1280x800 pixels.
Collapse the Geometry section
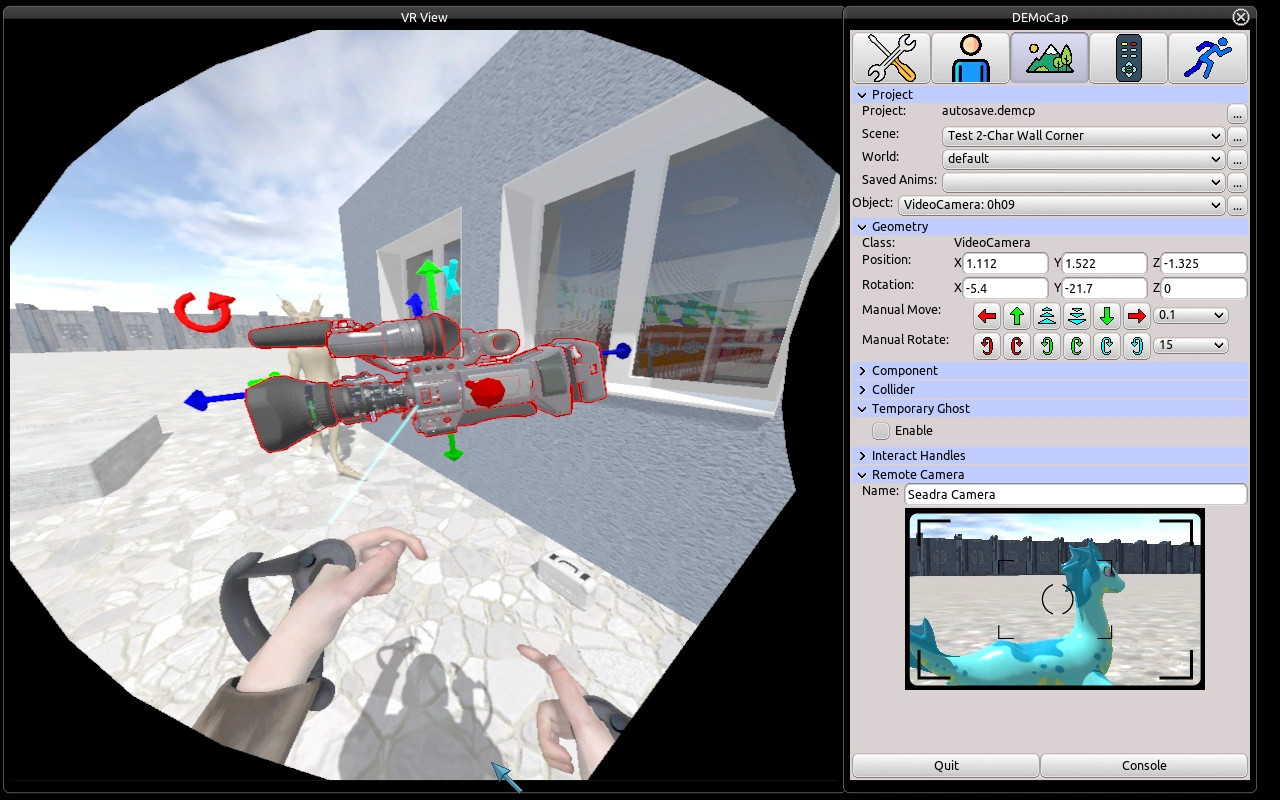899,227
